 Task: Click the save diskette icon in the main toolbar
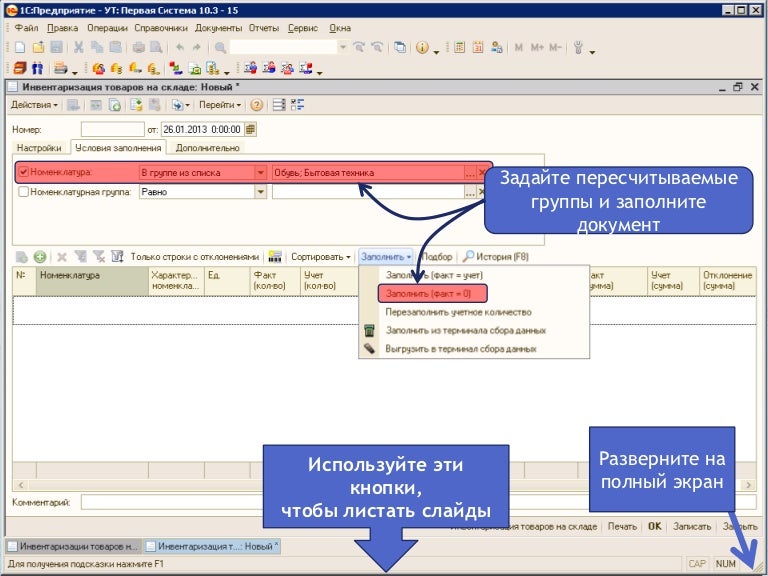pos(57,47)
